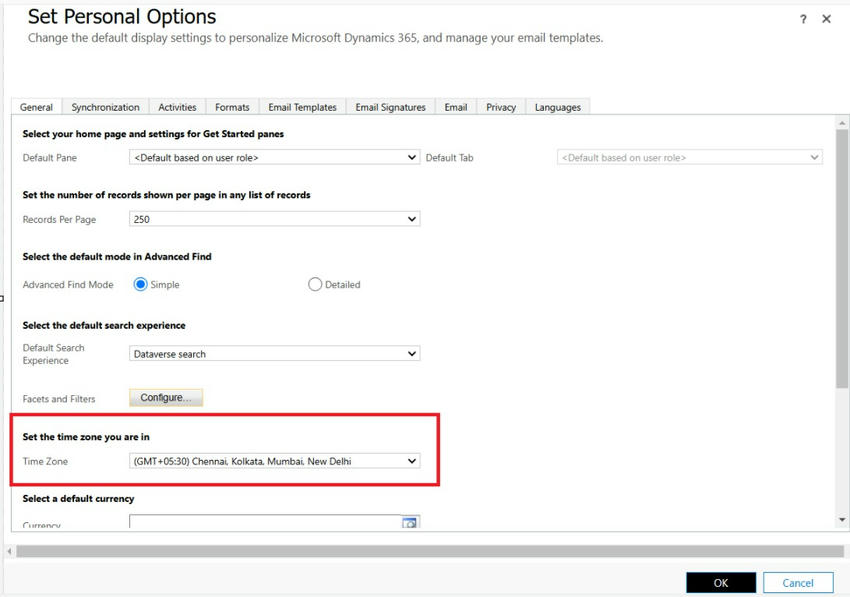Select the Simple Advanced Find mode
Screen dimensions: 850x597
(141, 284)
